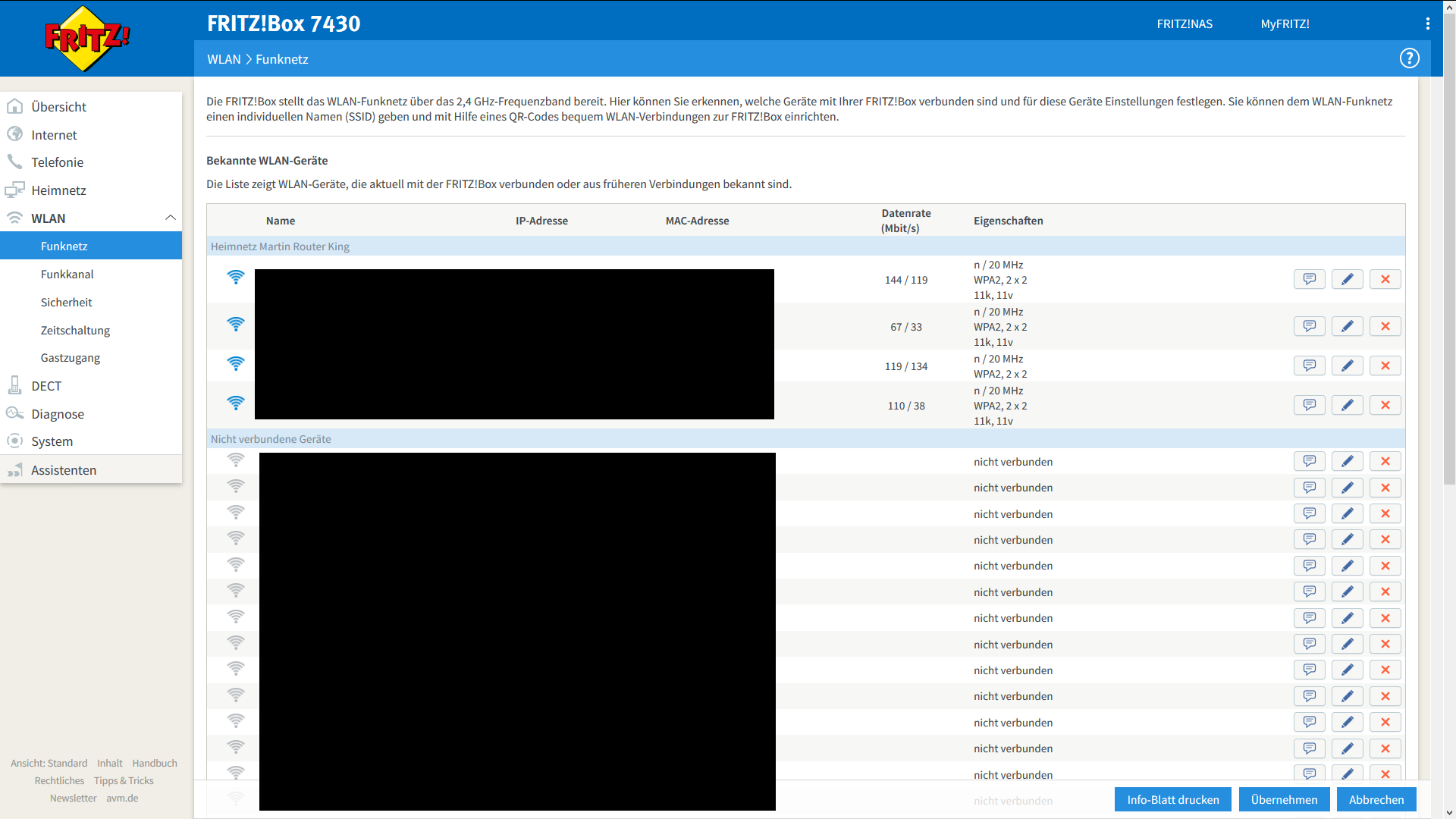Screen dimensions: 1456x819
Task: Expand the System section
Action: [x=51, y=441]
